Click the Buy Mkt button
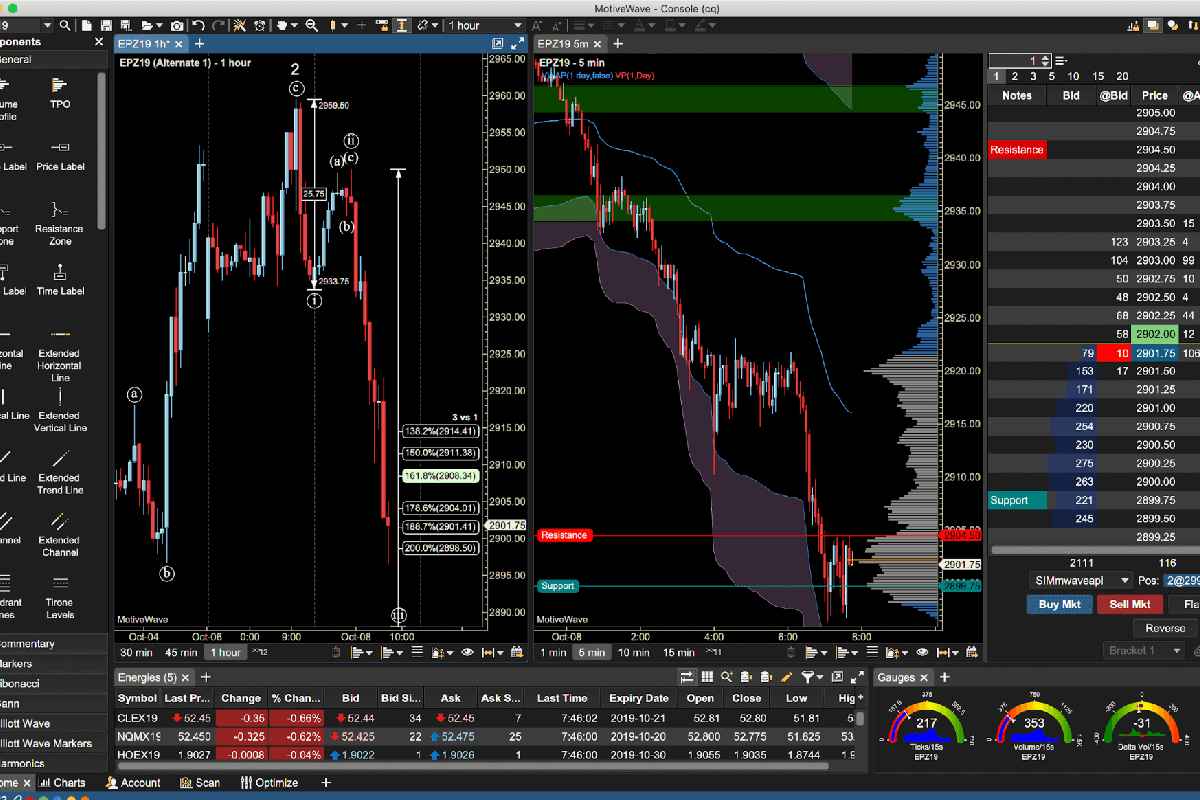The width and height of the screenshot is (1200, 800). (1060, 604)
